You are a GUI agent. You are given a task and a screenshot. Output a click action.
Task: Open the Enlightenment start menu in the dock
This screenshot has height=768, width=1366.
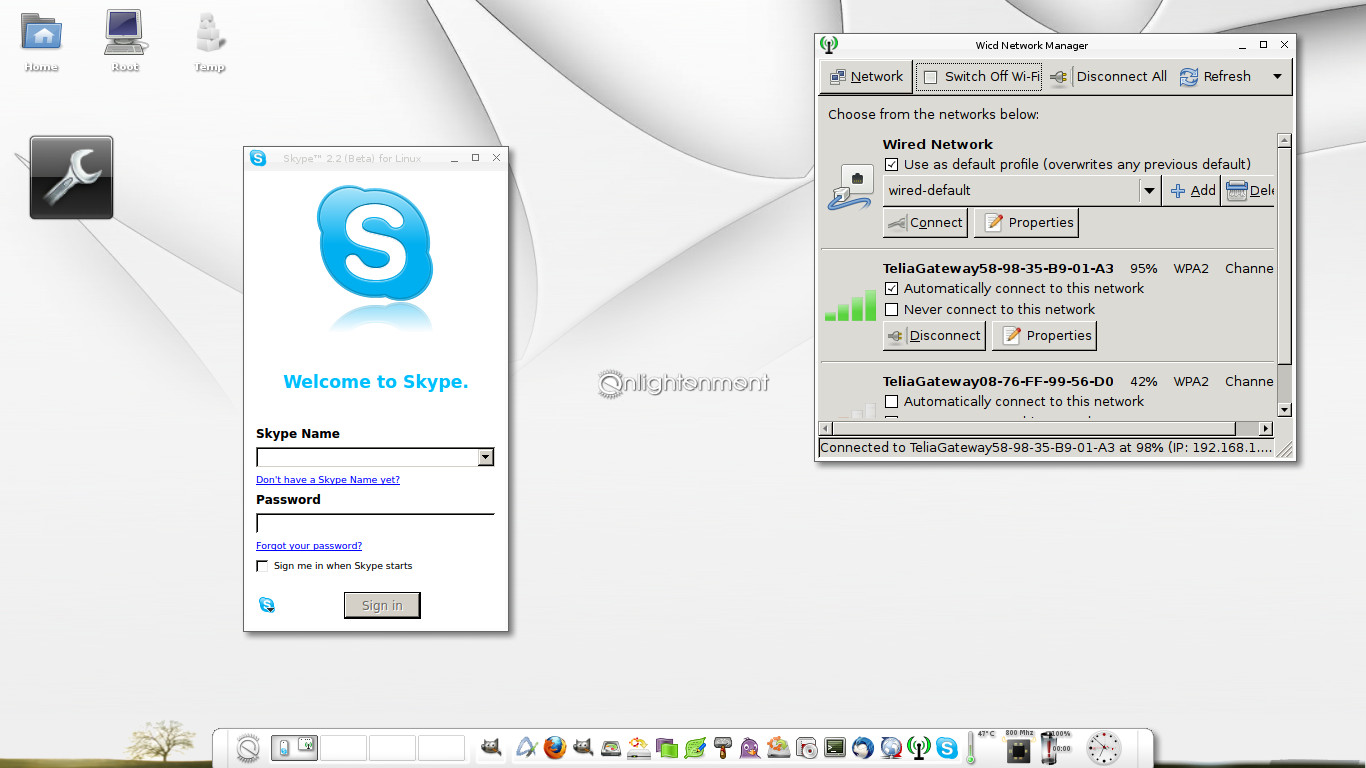click(x=248, y=748)
